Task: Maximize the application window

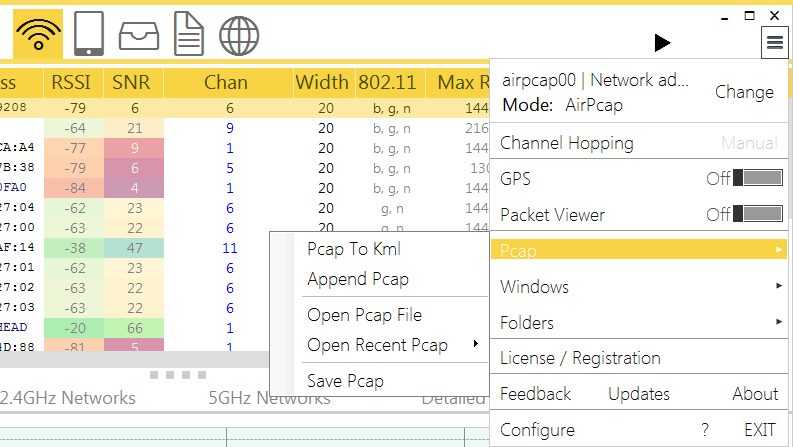Action: [750, 16]
